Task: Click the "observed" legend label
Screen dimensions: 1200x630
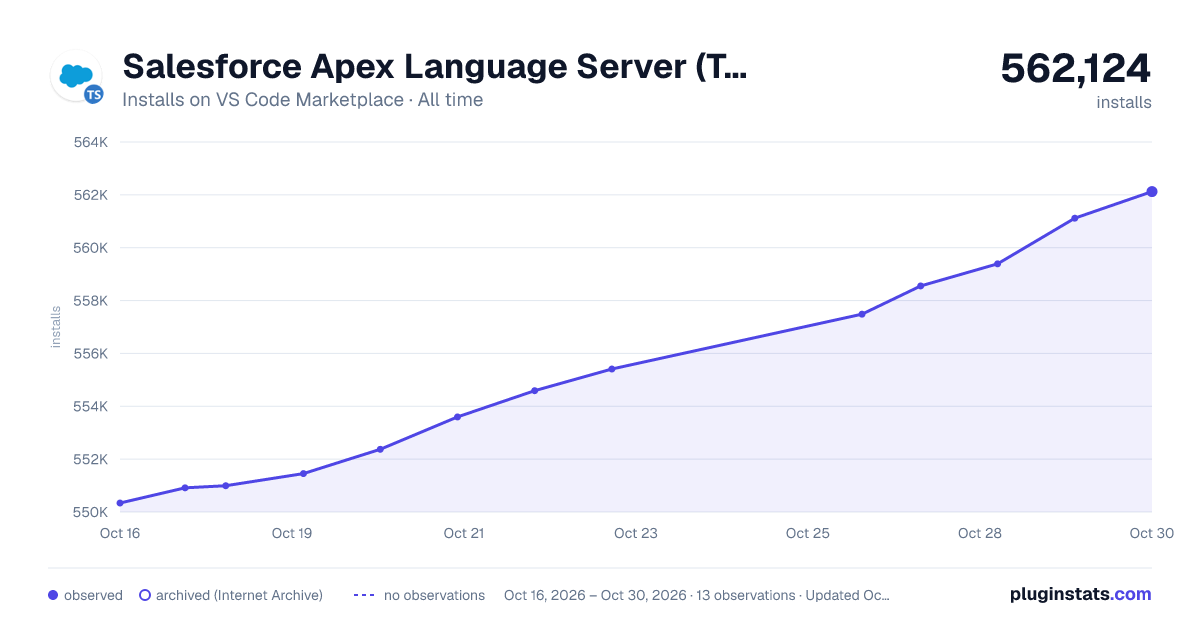Action: tap(93, 595)
